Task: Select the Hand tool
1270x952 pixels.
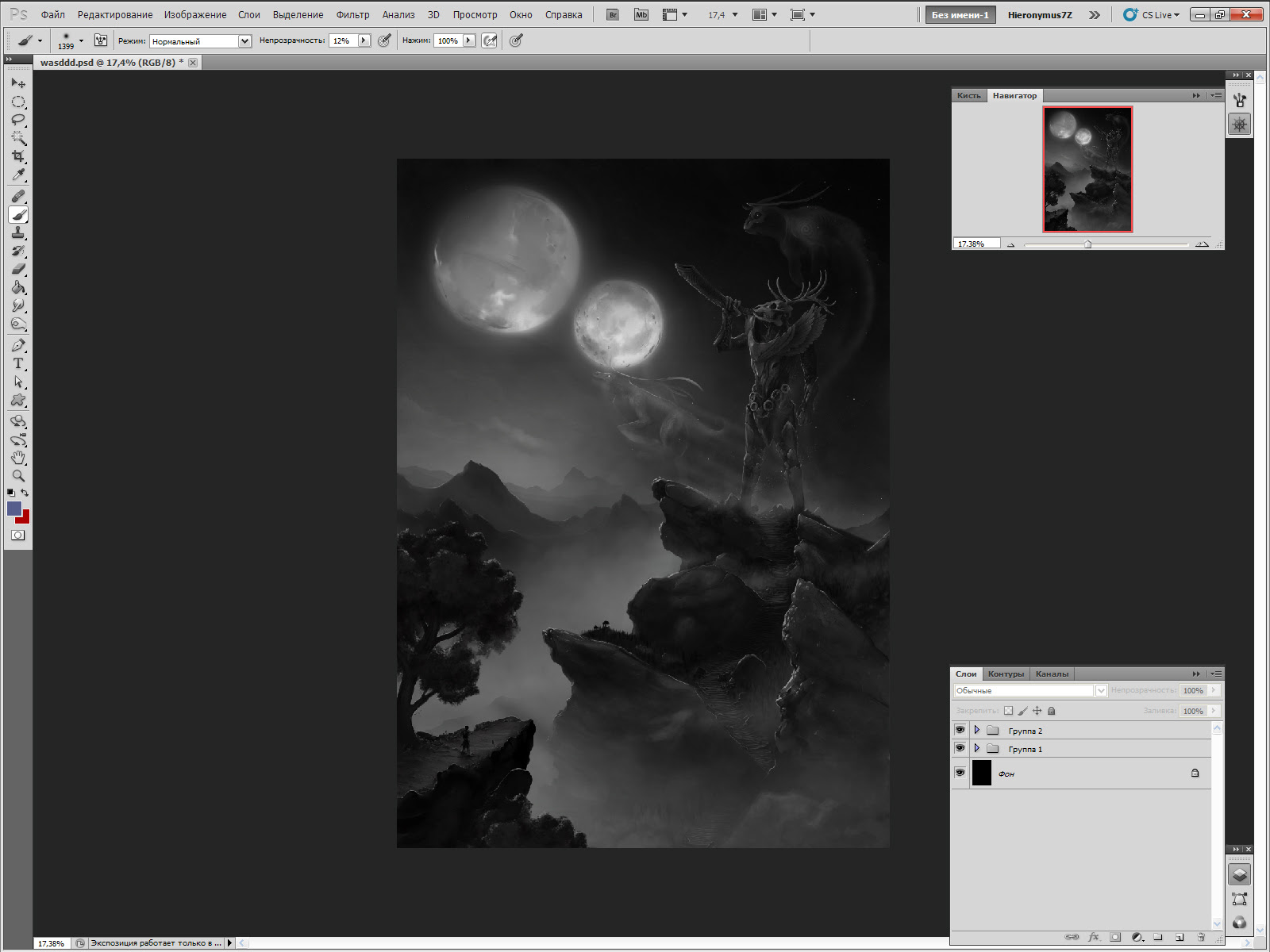Action: click(18, 458)
